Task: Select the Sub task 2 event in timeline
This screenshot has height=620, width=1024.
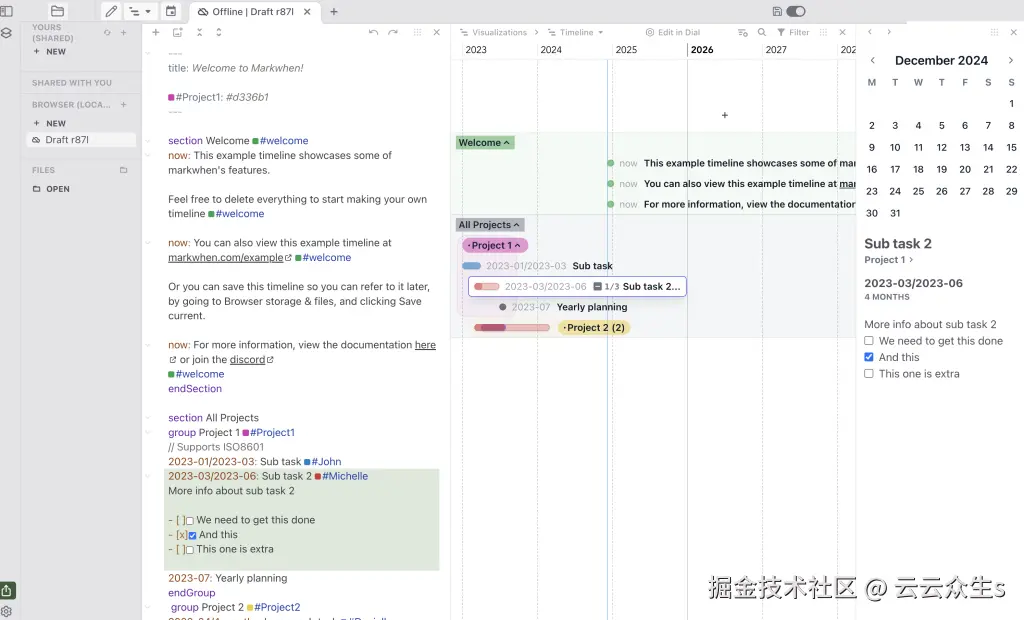Action: (577, 287)
